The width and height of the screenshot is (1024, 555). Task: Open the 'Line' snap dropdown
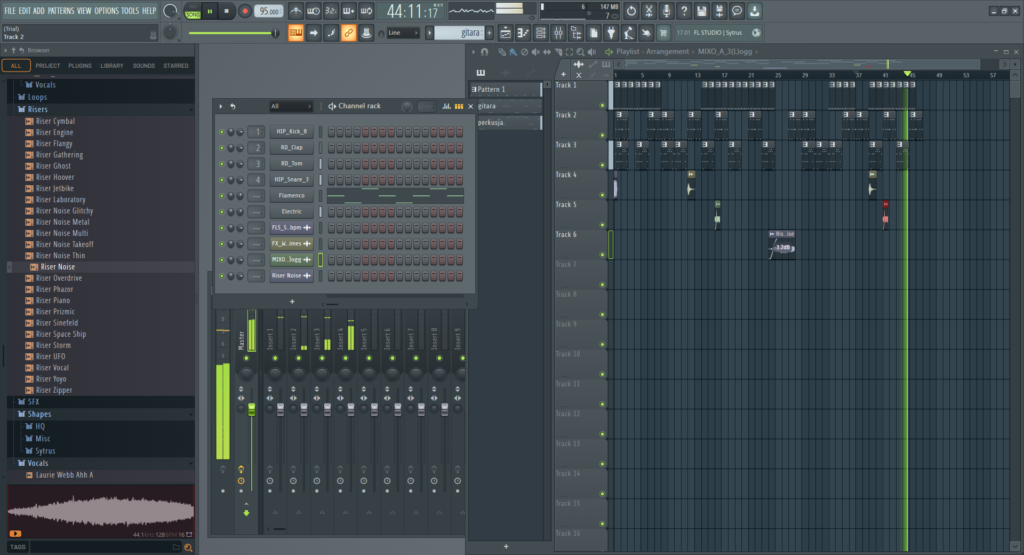[x=402, y=33]
